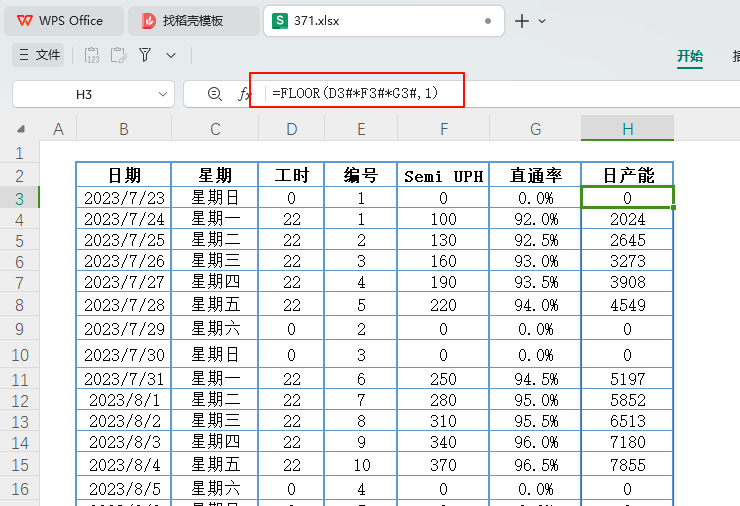Click the zoom magnifier icon in formula bar
740x506 pixels.
(215, 94)
